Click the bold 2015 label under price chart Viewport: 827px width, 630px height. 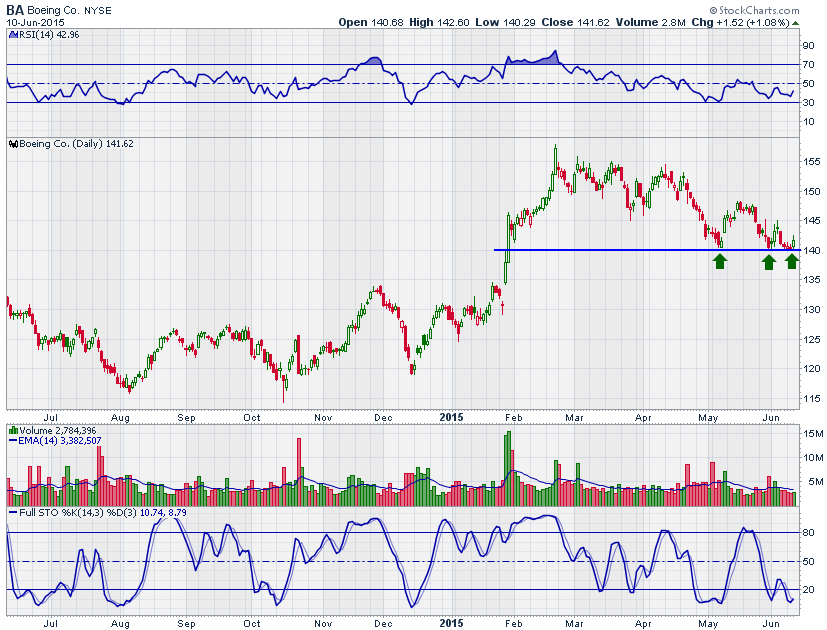[451, 417]
